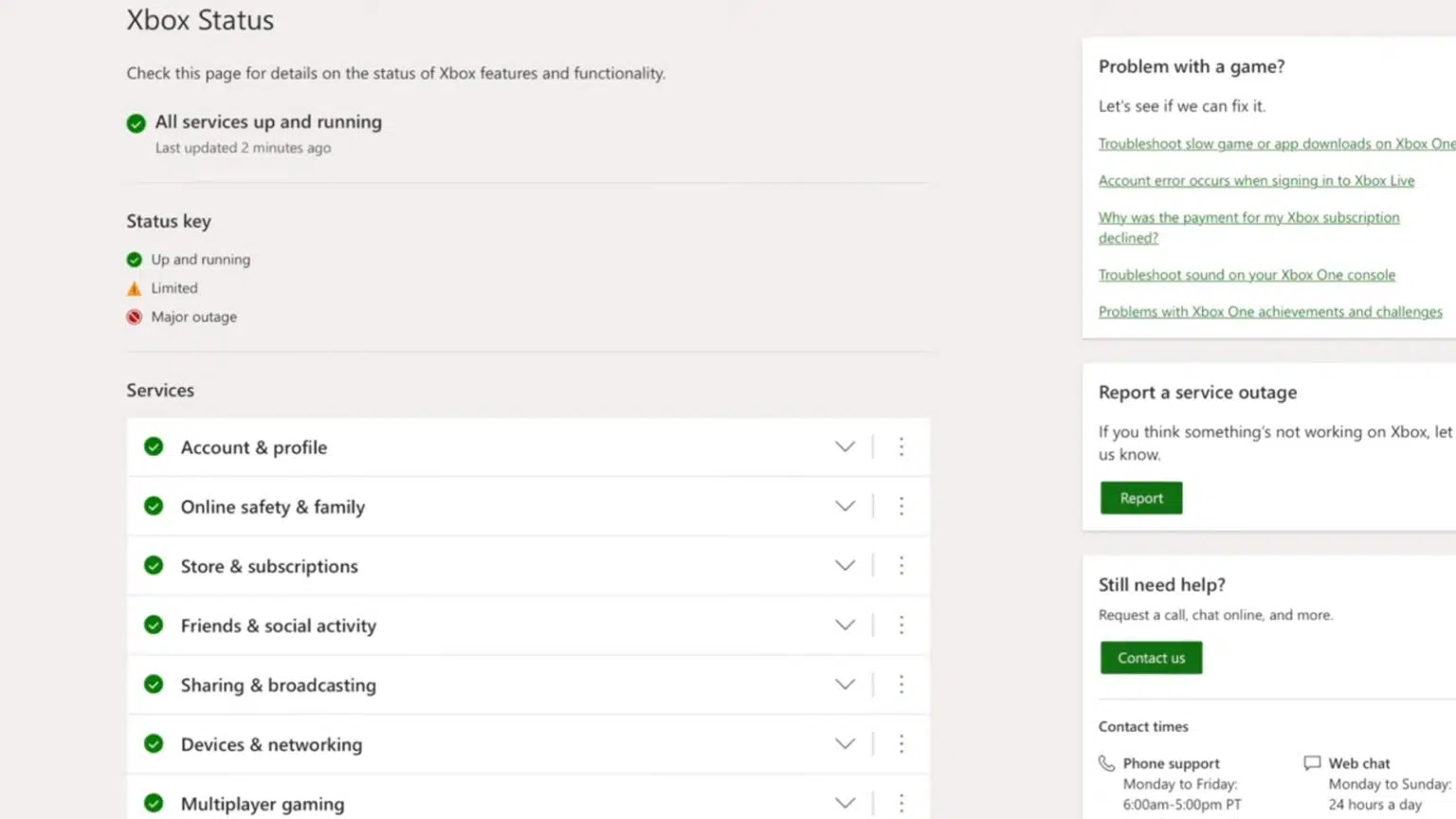This screenshot has width=1456, height=819.
Task: Click the Sharing & broadcasting label
Action: 279,685
